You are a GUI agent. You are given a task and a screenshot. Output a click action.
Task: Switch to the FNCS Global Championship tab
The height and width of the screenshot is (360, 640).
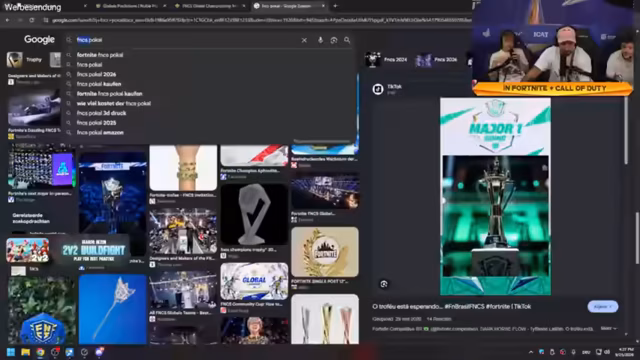(x=208, y=6)
